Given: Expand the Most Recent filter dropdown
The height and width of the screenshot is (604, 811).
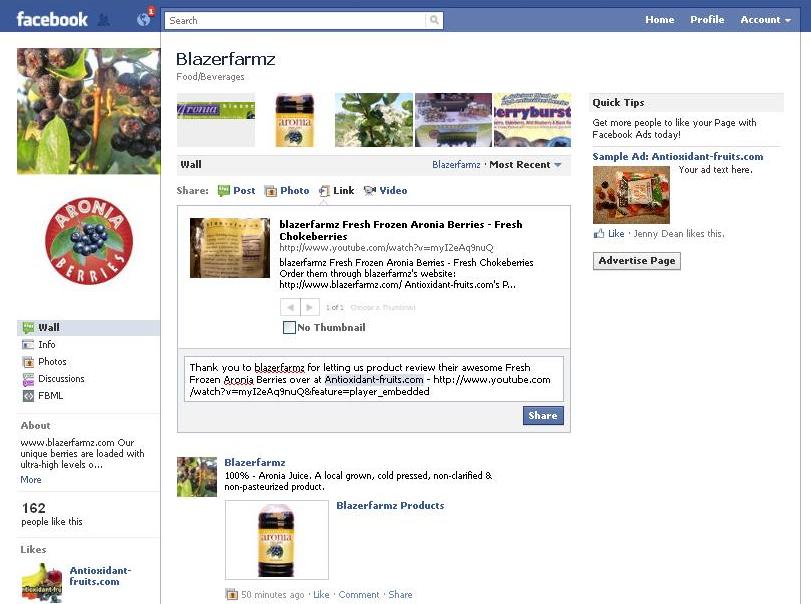Looking at the screenshot, I should 525,164.
